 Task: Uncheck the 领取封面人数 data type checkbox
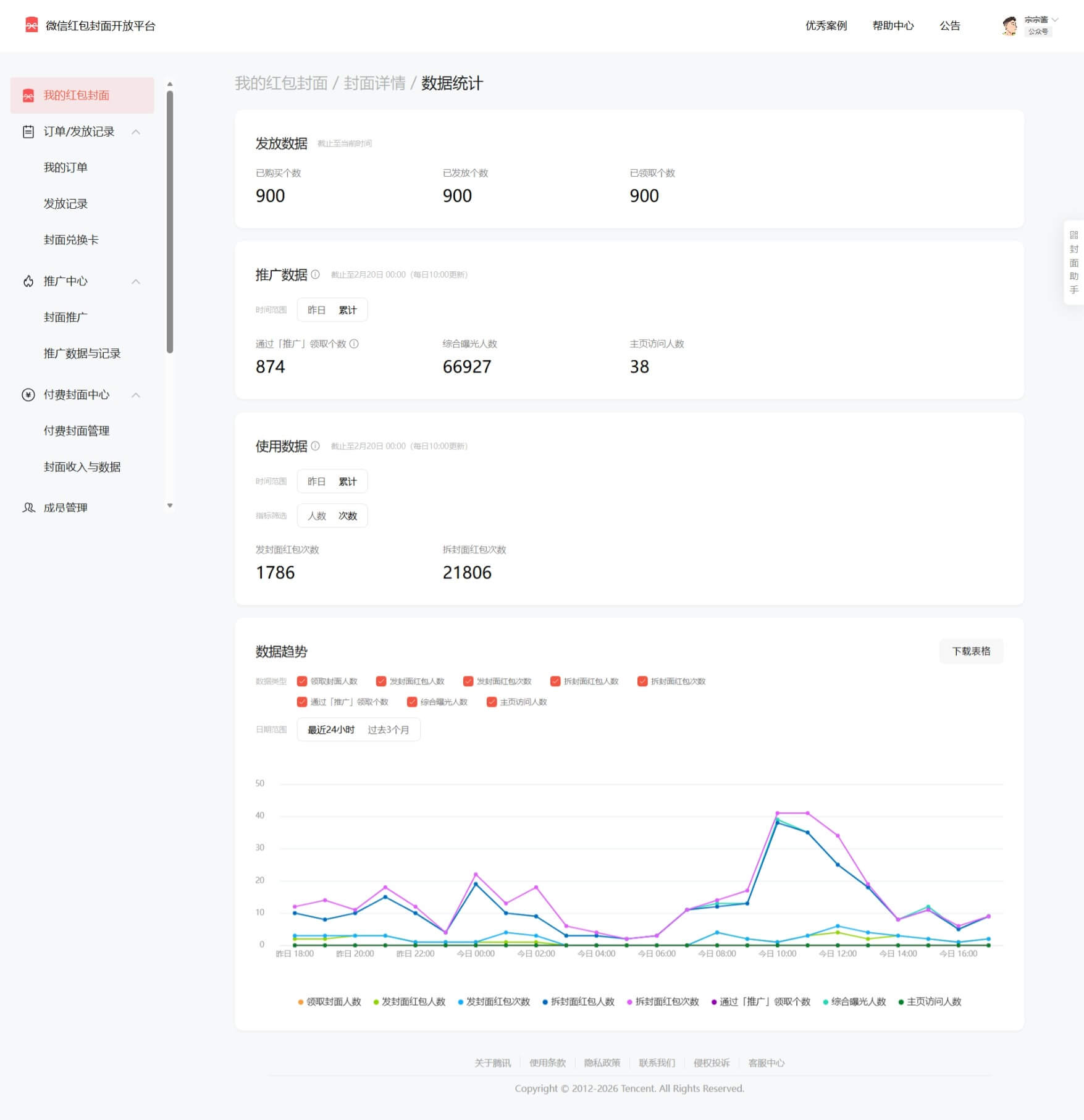pos(302,681)
